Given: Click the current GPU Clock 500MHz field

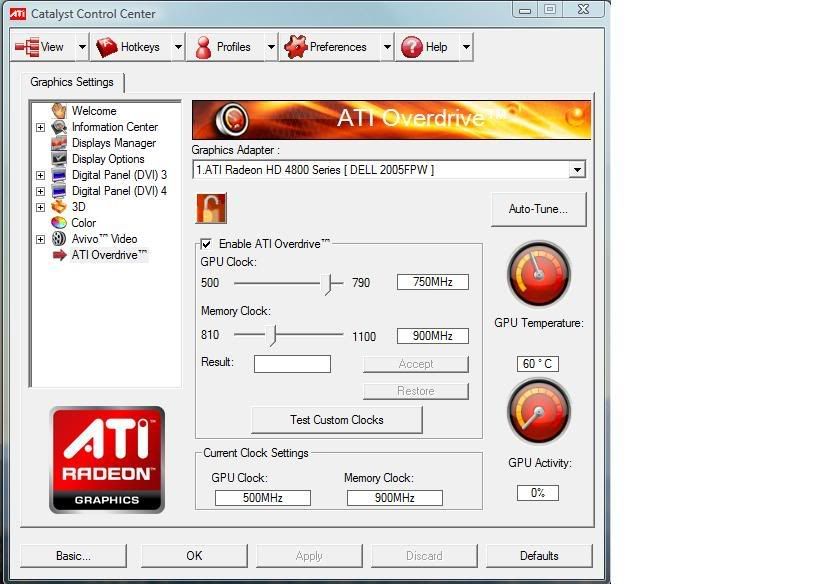Looking at the screenshot, I should 263,498.
